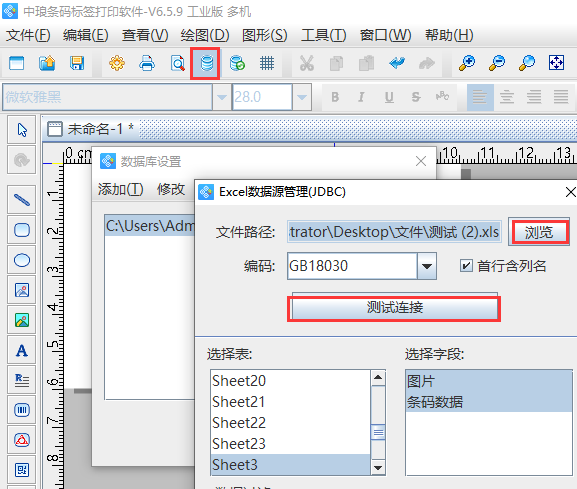Switch to the 未命名-1 document tab
Viewport: 577px width, 489px height.
91,129
